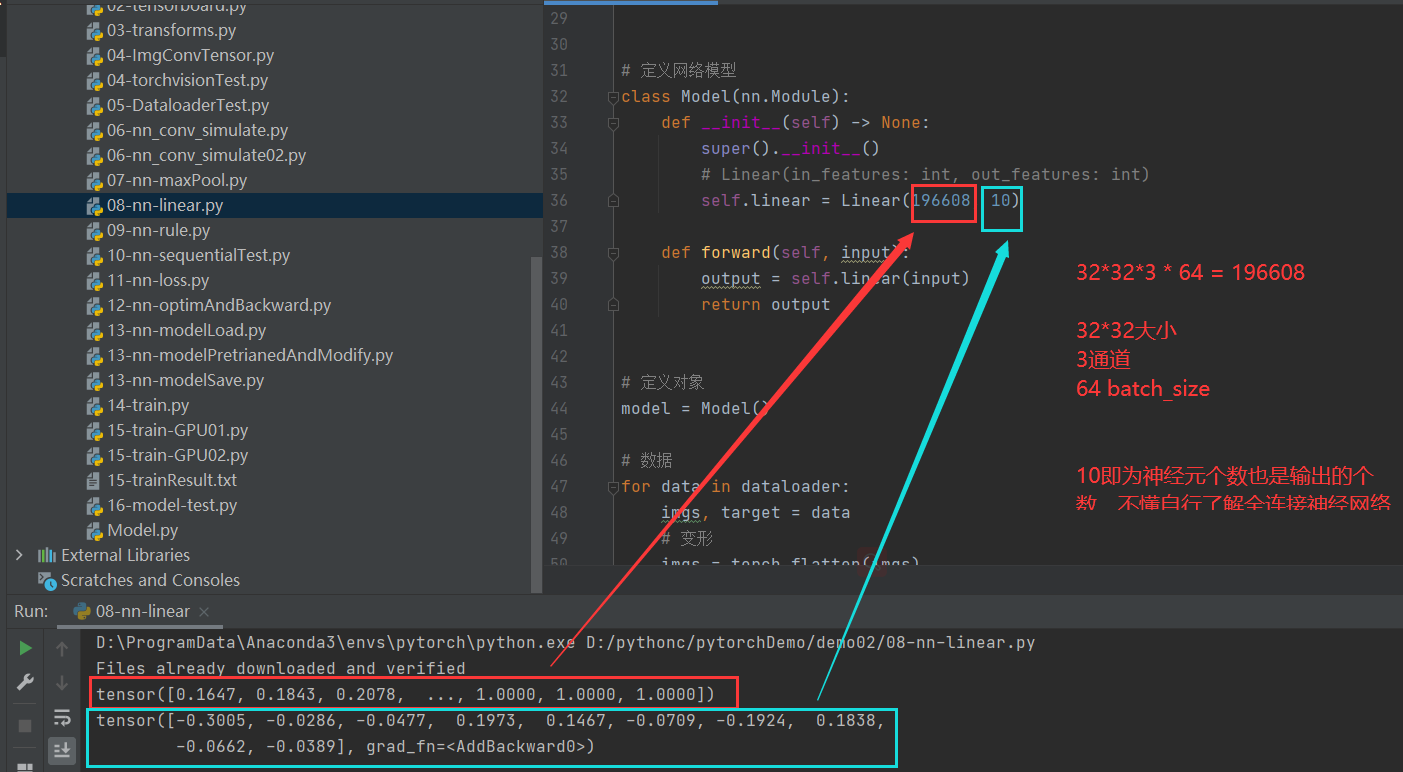Open 15-train-GPU01.py file
The width and height of the screenshot is (1403, 772).
click(177, 430)
